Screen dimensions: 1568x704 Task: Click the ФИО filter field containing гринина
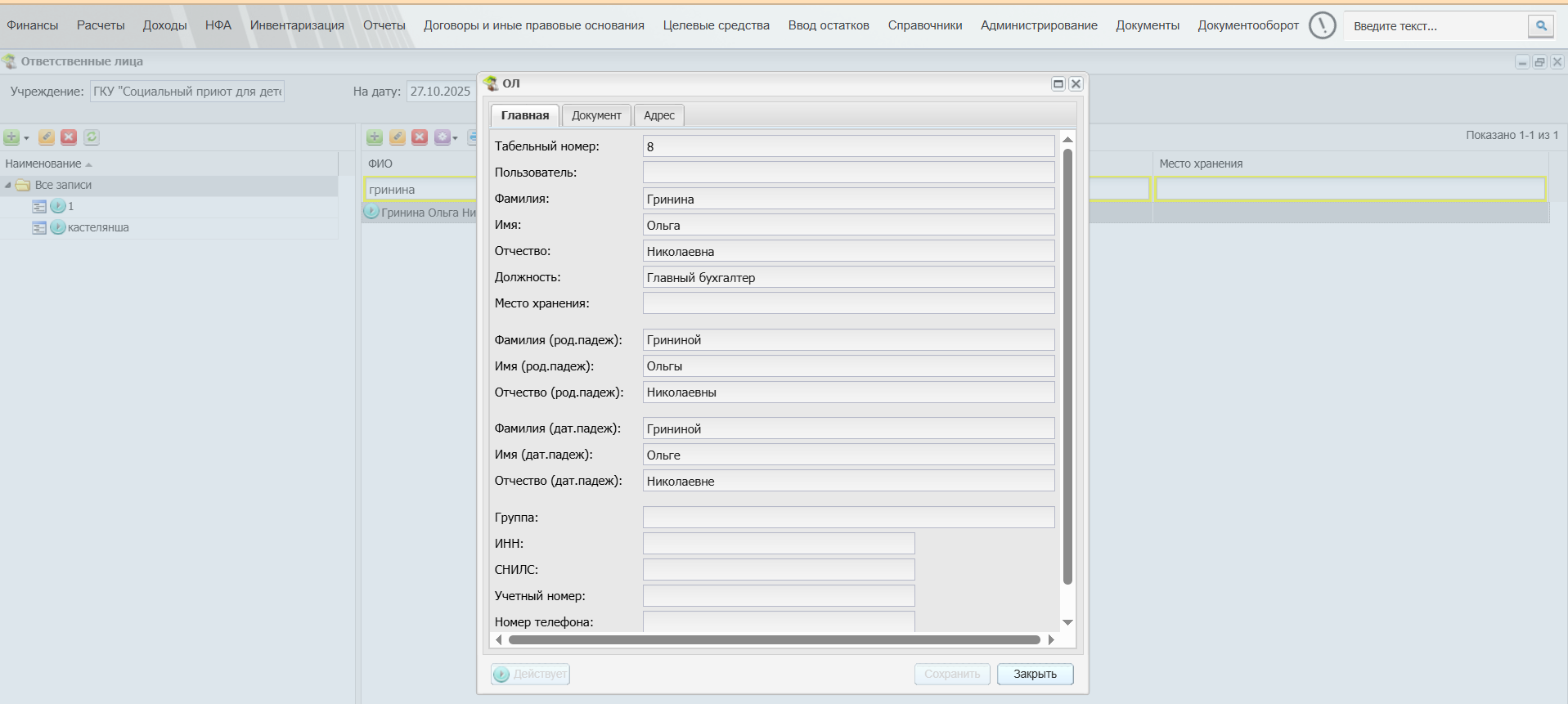[x=420, y=190]
